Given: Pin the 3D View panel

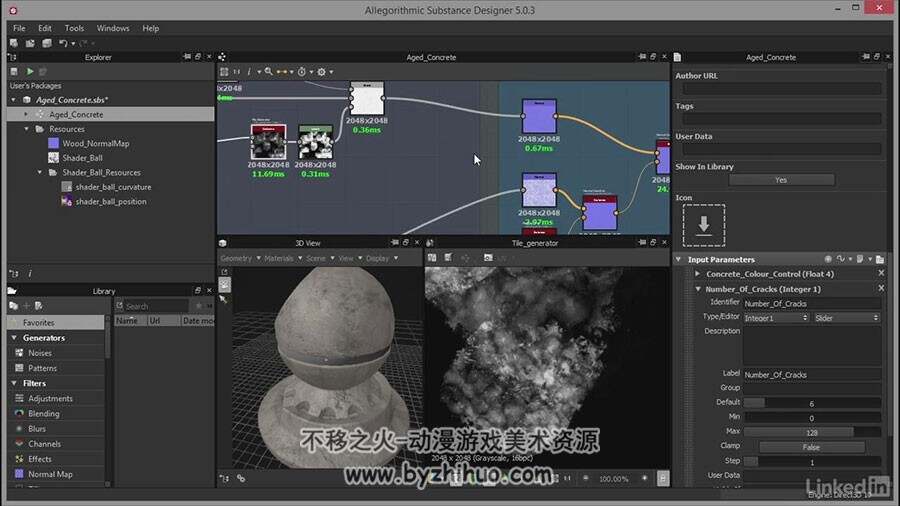Looking at the screenshot, I should tap(395, 243).
